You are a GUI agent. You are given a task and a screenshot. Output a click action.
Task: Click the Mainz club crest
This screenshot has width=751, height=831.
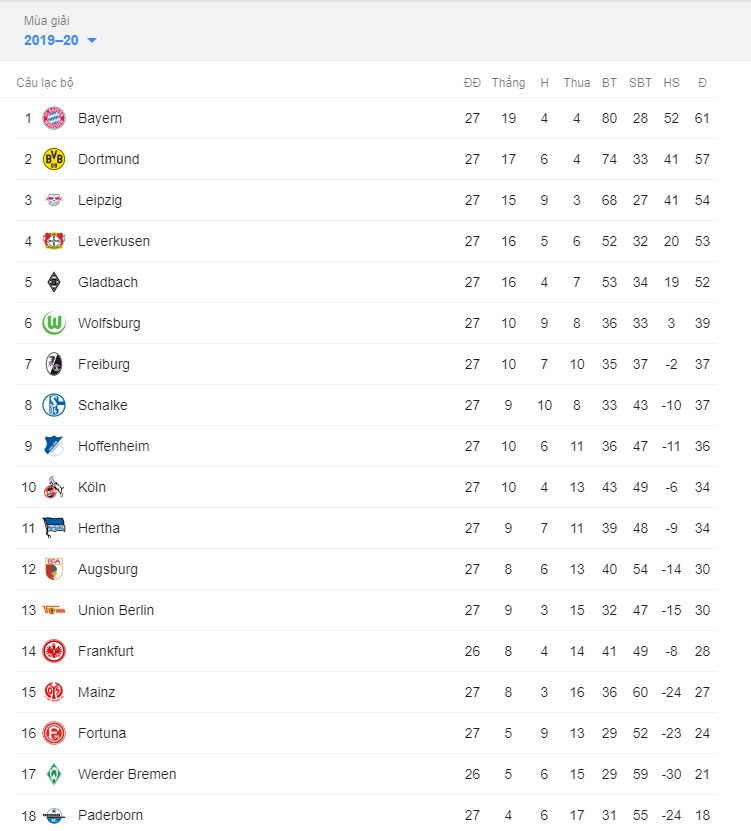54,692
